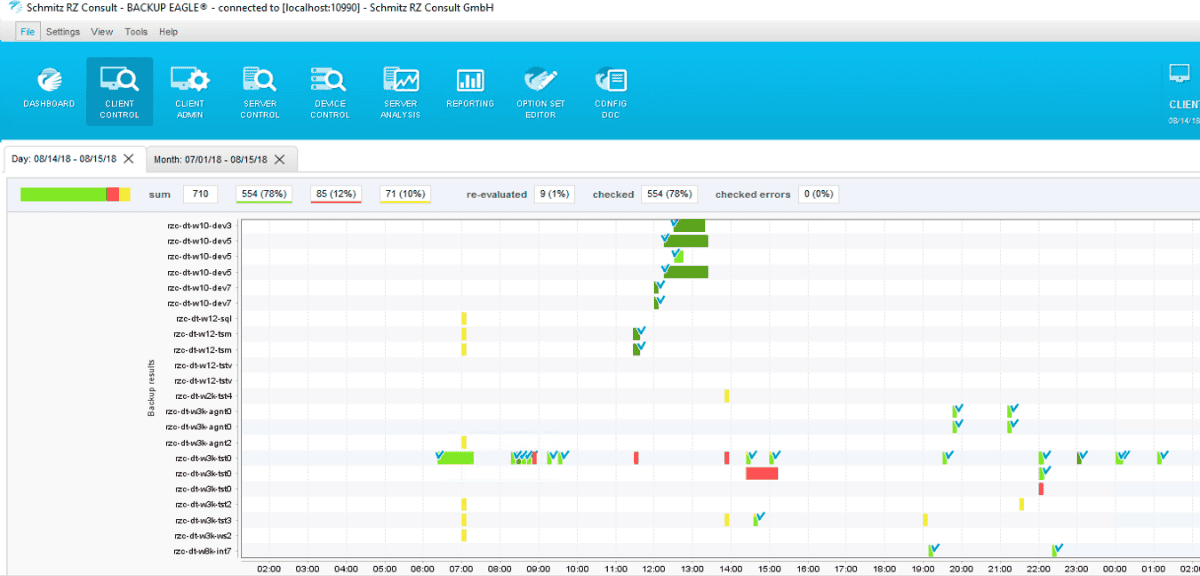Click the yellow 71 (10%) warning filter
Screen dimensions: 1200x576
tap(405, 194)
